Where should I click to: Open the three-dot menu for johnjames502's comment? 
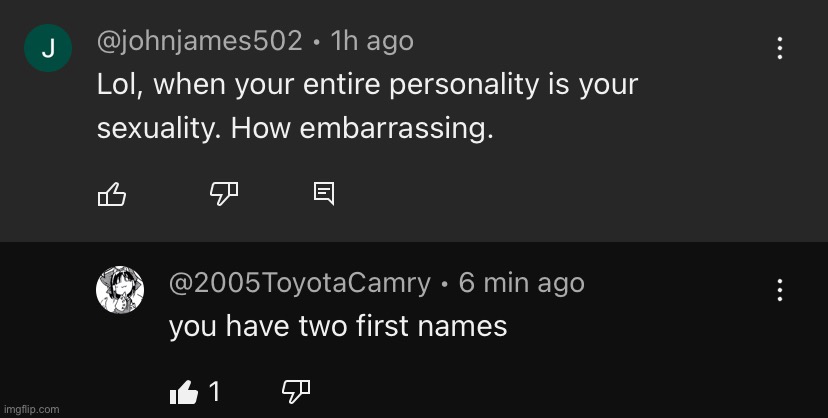(779, 47)
